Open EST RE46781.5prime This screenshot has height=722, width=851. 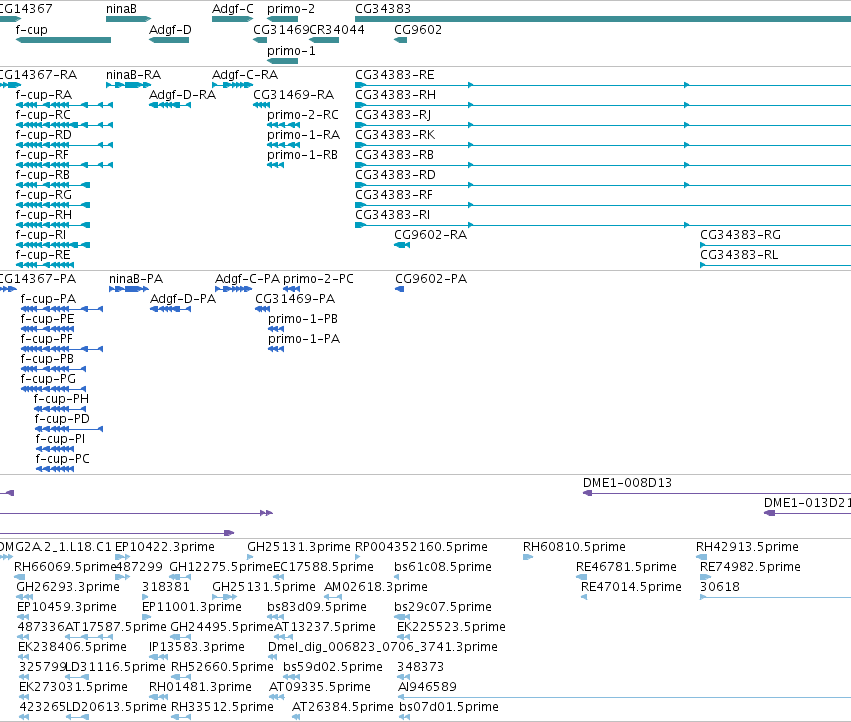581,577
